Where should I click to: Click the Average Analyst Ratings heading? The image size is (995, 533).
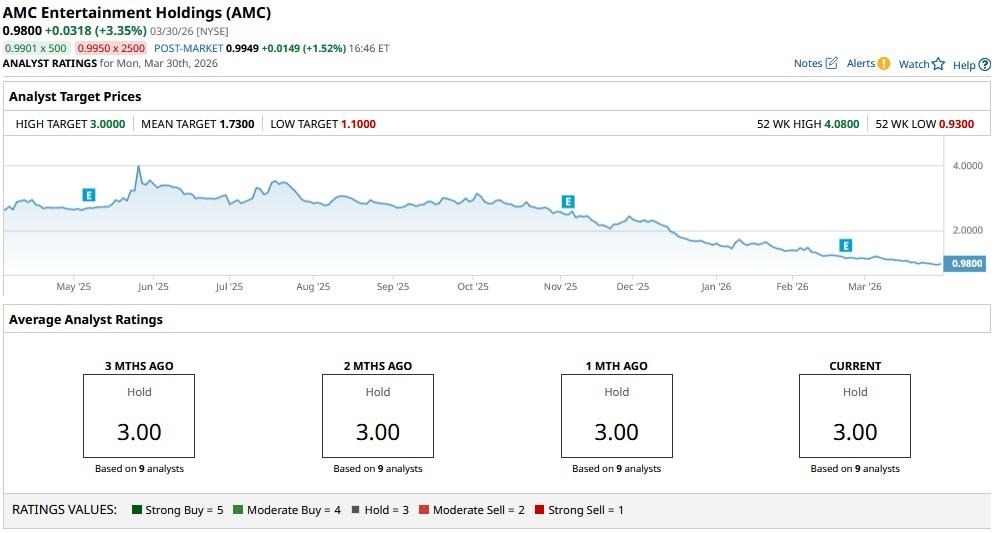(x=86, y=320)
